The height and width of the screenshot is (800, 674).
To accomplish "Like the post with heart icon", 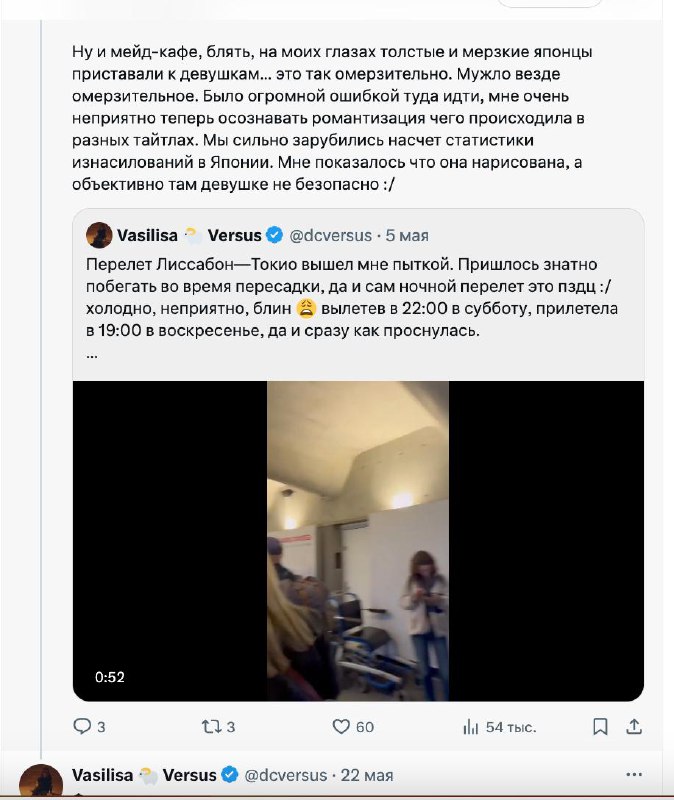I will click(341, 726).
